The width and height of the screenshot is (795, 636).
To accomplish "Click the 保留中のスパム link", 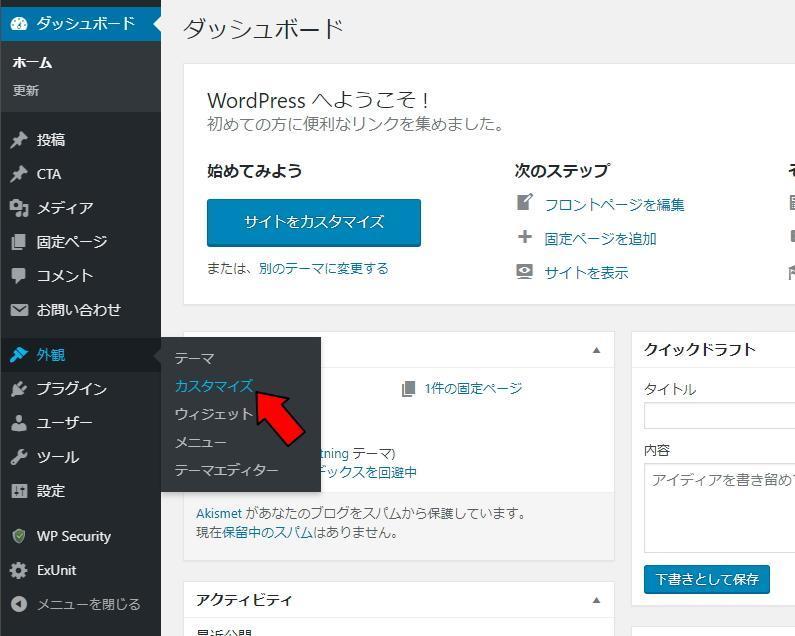I will coord(268,533).
